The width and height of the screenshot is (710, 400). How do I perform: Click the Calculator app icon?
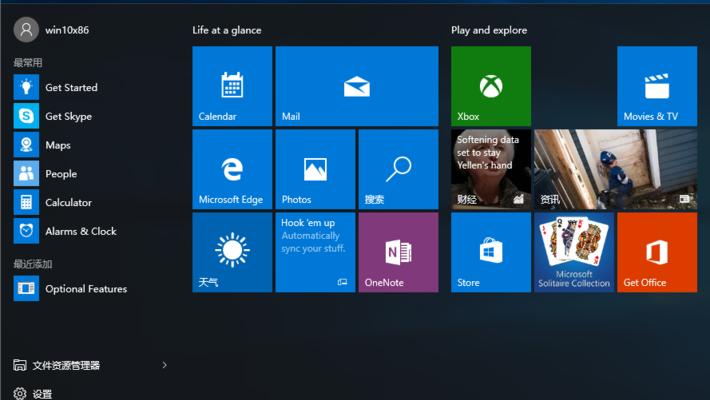pos(26,202)
